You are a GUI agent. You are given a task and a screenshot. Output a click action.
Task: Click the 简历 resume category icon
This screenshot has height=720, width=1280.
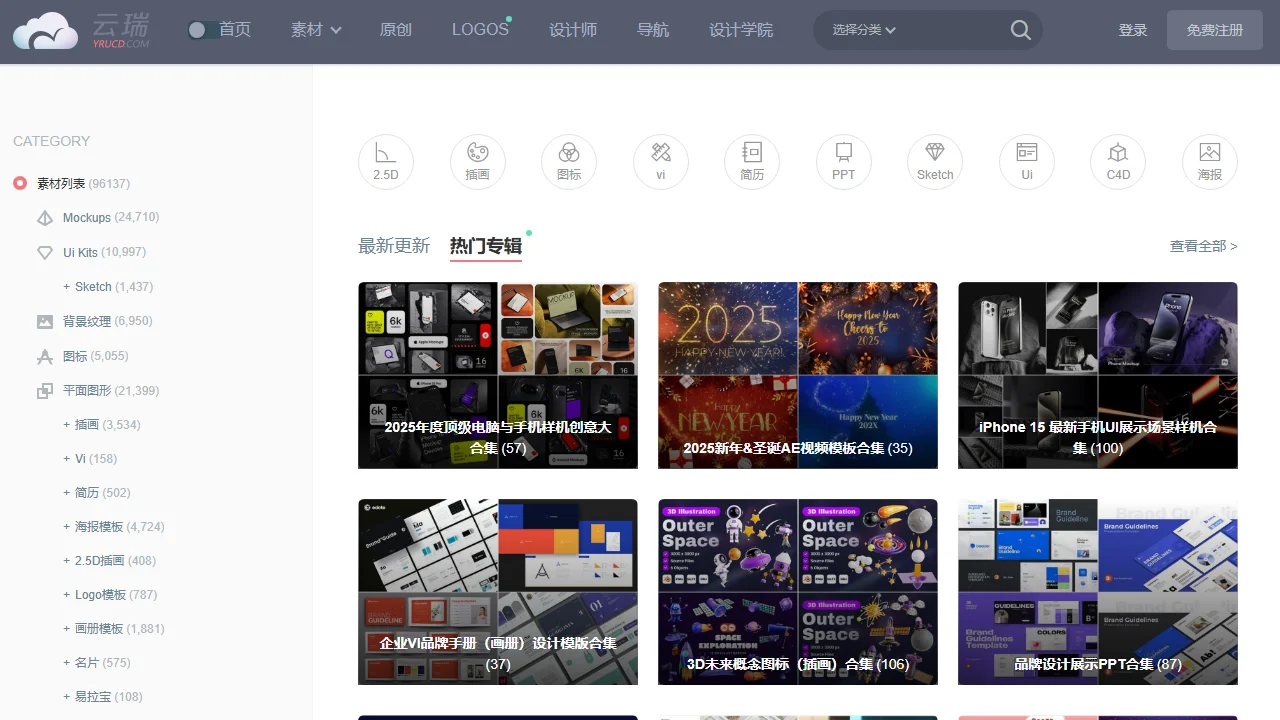pyautogui.click(x=752, y=161)
